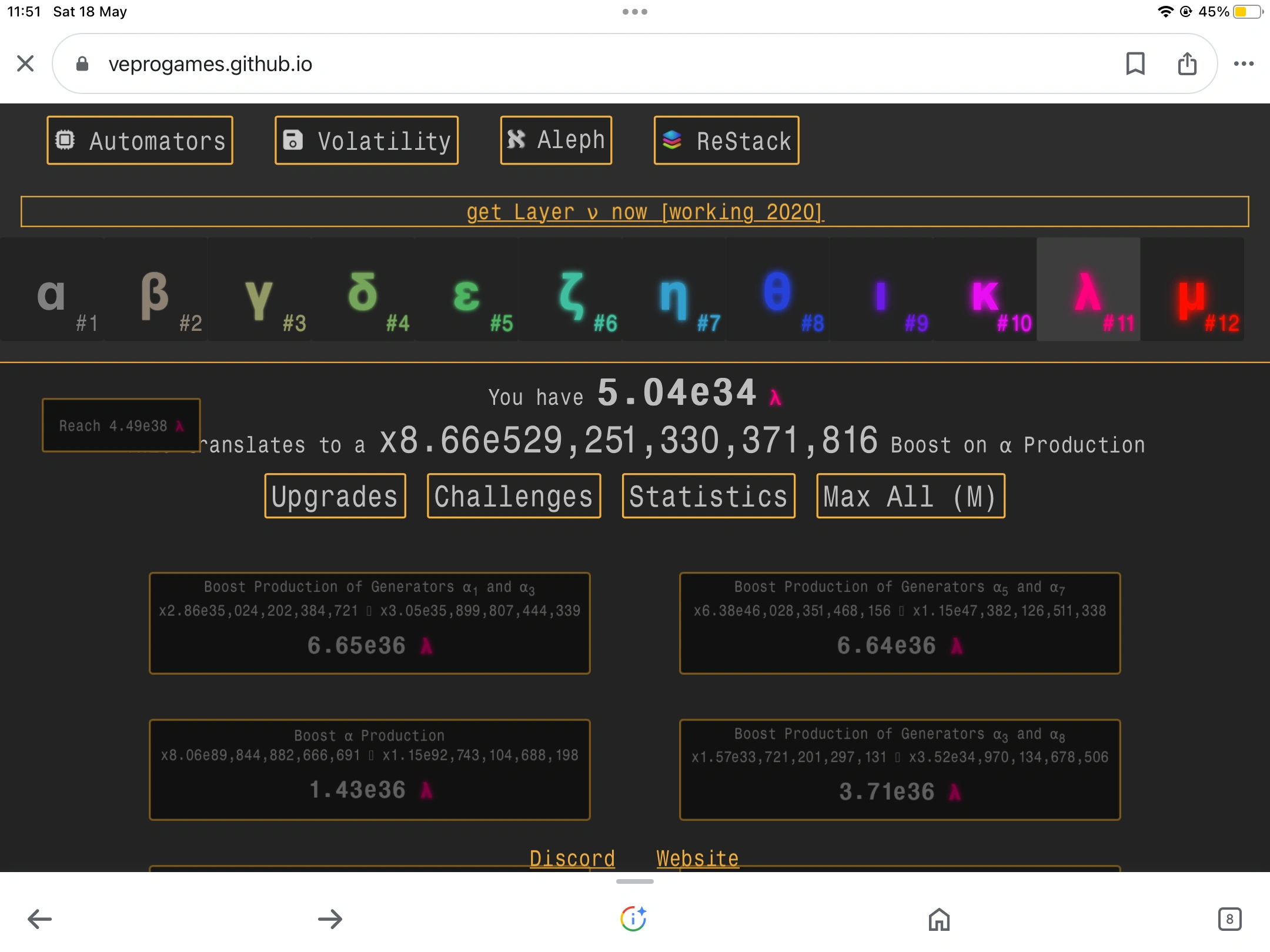
Task: Open the ReStack menu
Action: (x=726, y=140)
